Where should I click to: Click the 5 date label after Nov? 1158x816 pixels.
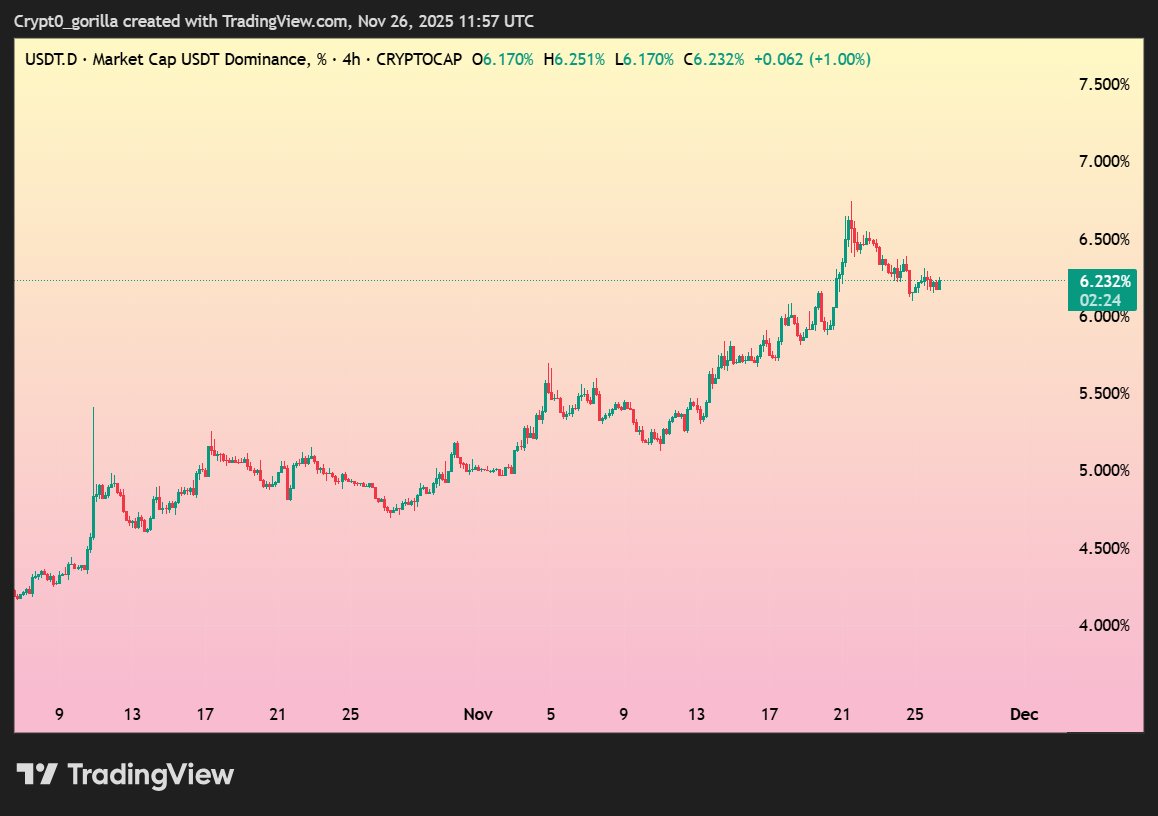pos(550,714)
